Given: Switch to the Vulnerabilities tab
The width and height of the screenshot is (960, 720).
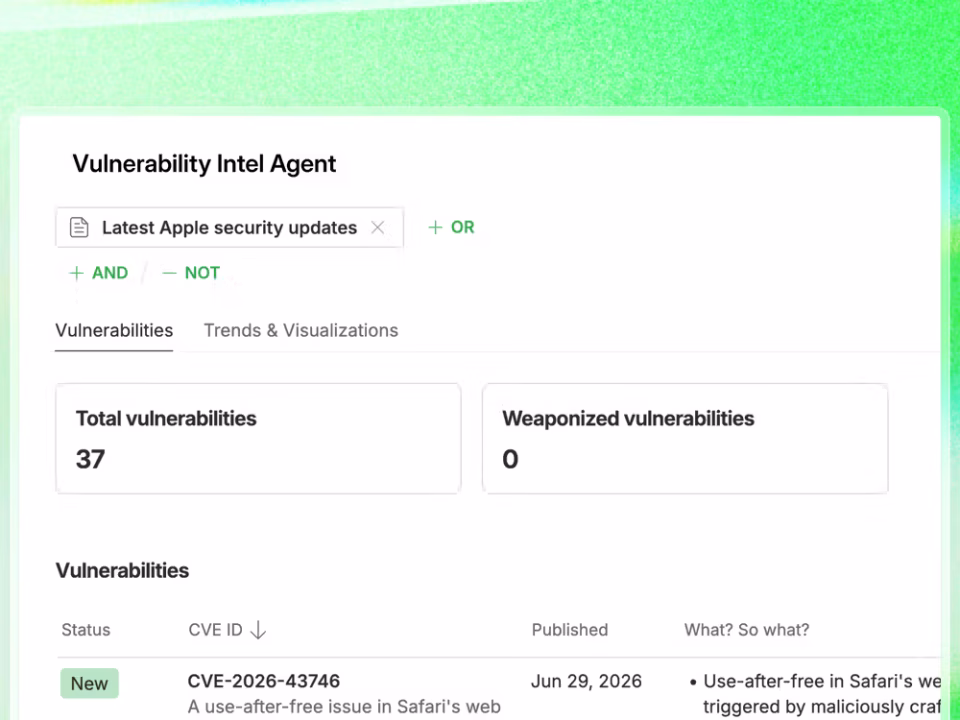Looking at the screenshot, I should [x=114, y=331].
